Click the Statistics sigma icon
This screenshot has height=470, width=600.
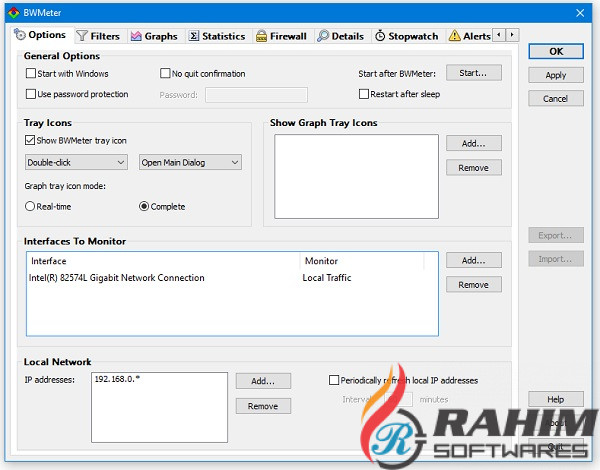click(x=194, y=36)
